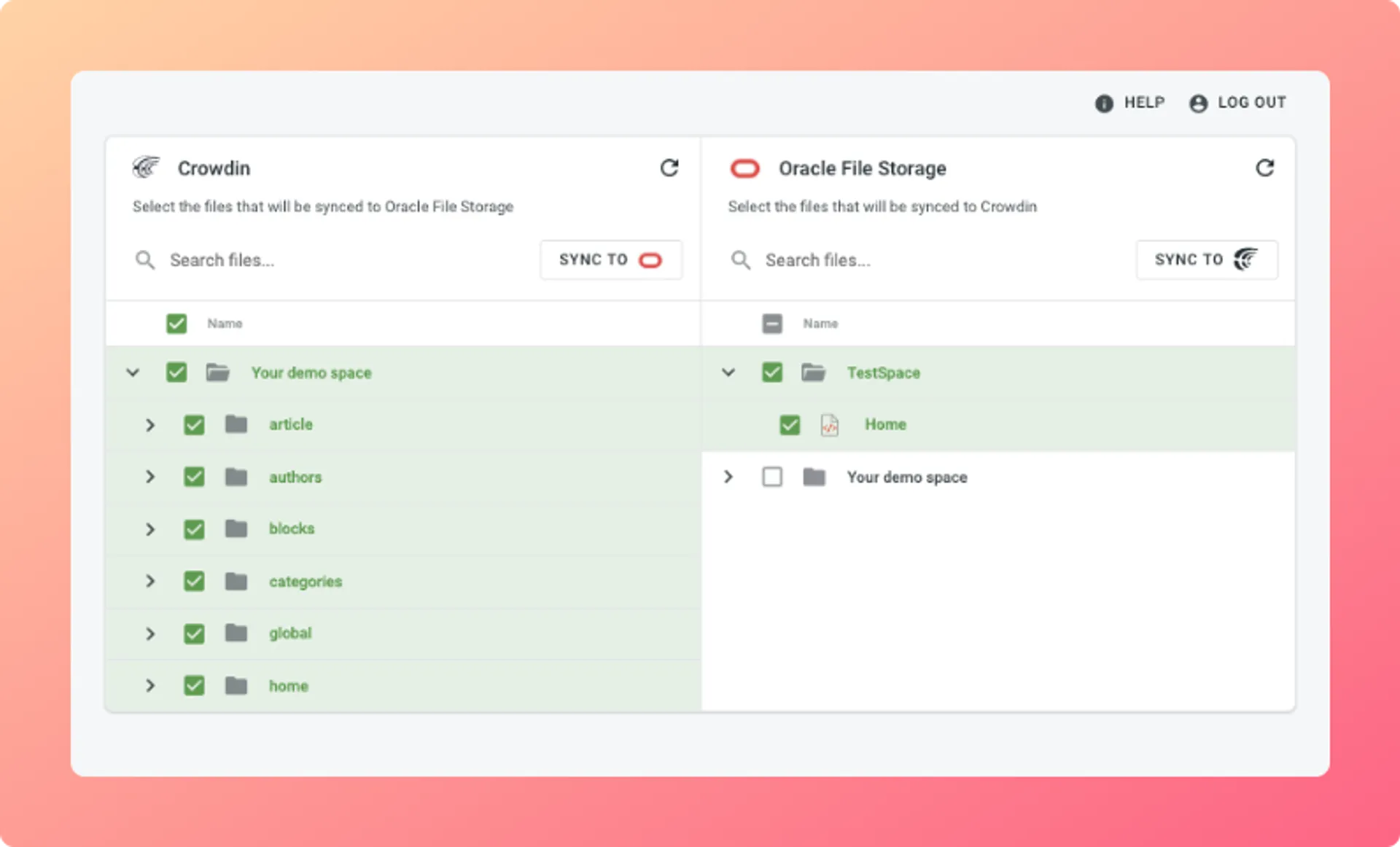The image size is (1400, 847).
Task: Click the global folder icon
Action: 236,633
